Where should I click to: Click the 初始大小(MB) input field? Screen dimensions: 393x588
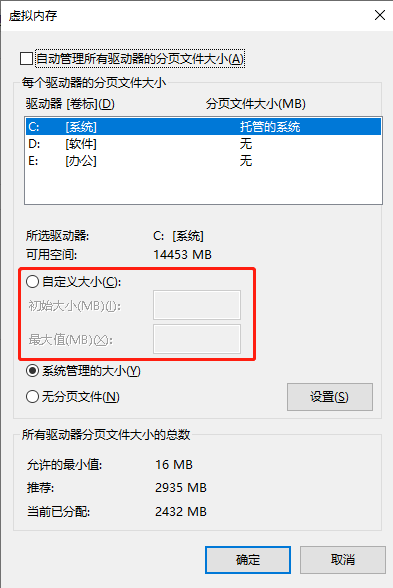(x=197, y=305)
